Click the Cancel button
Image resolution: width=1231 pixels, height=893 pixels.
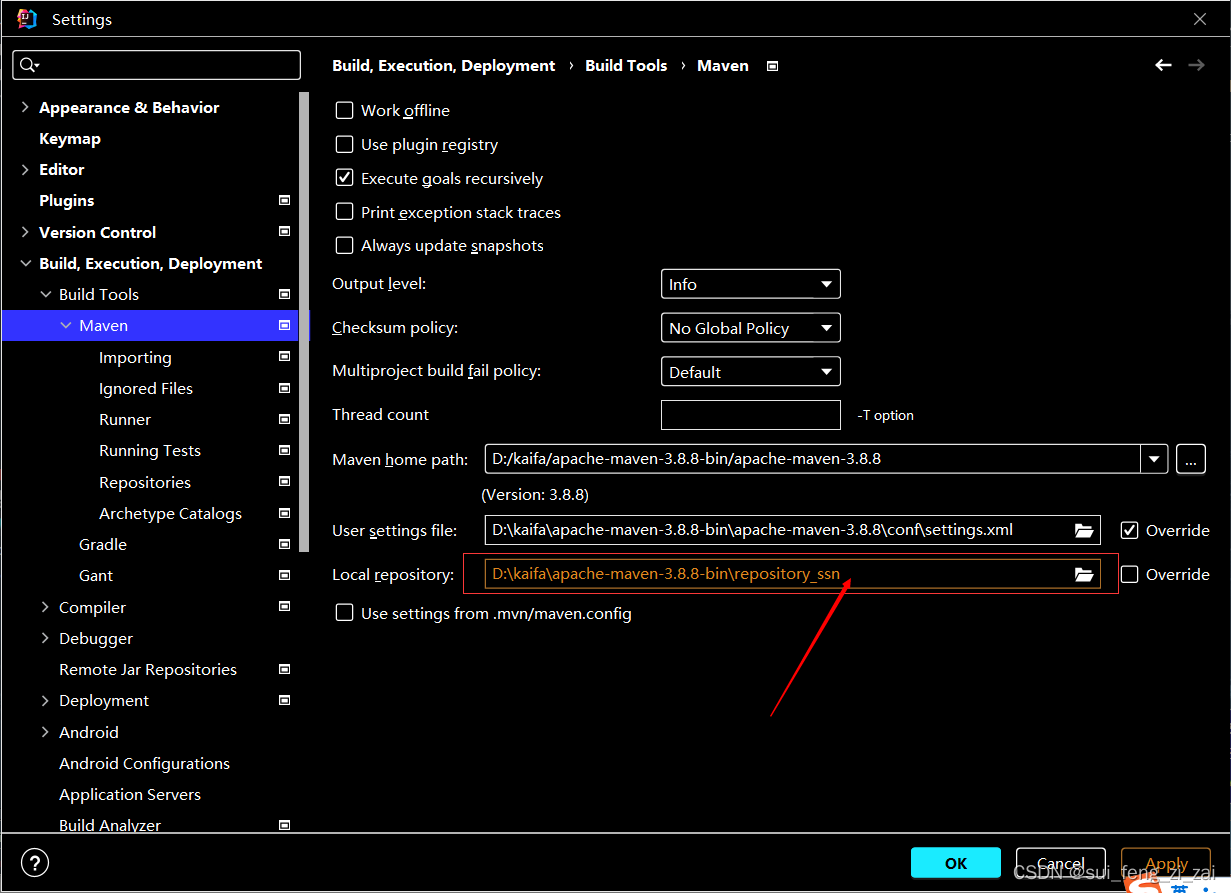pos(1061,863)
